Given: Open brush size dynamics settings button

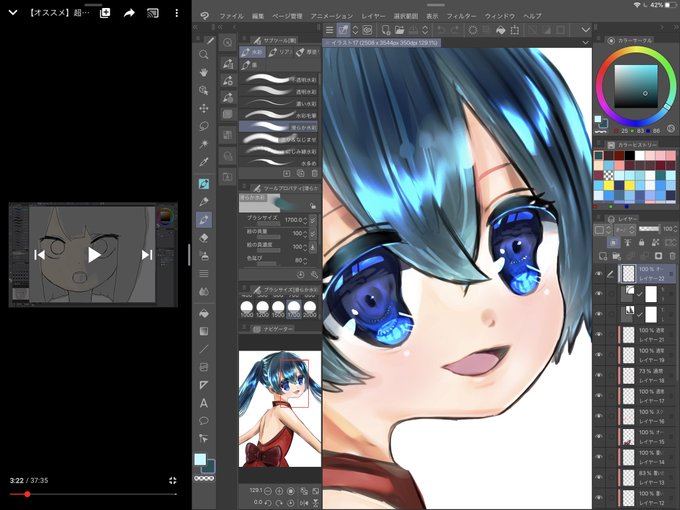Looking at the screenshot, I should tap(313, 220).
